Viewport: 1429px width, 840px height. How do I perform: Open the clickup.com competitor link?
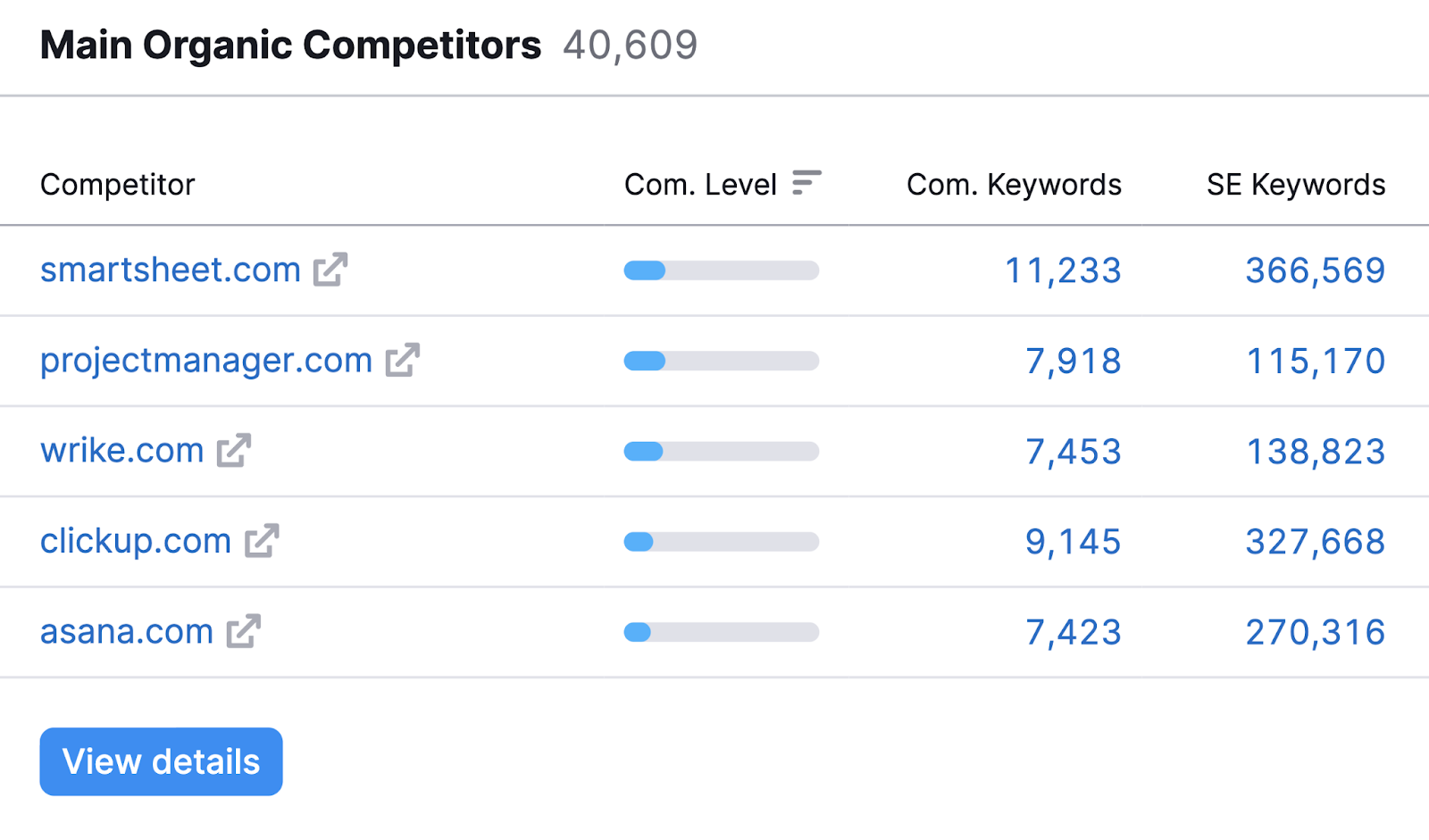point(135,541)
